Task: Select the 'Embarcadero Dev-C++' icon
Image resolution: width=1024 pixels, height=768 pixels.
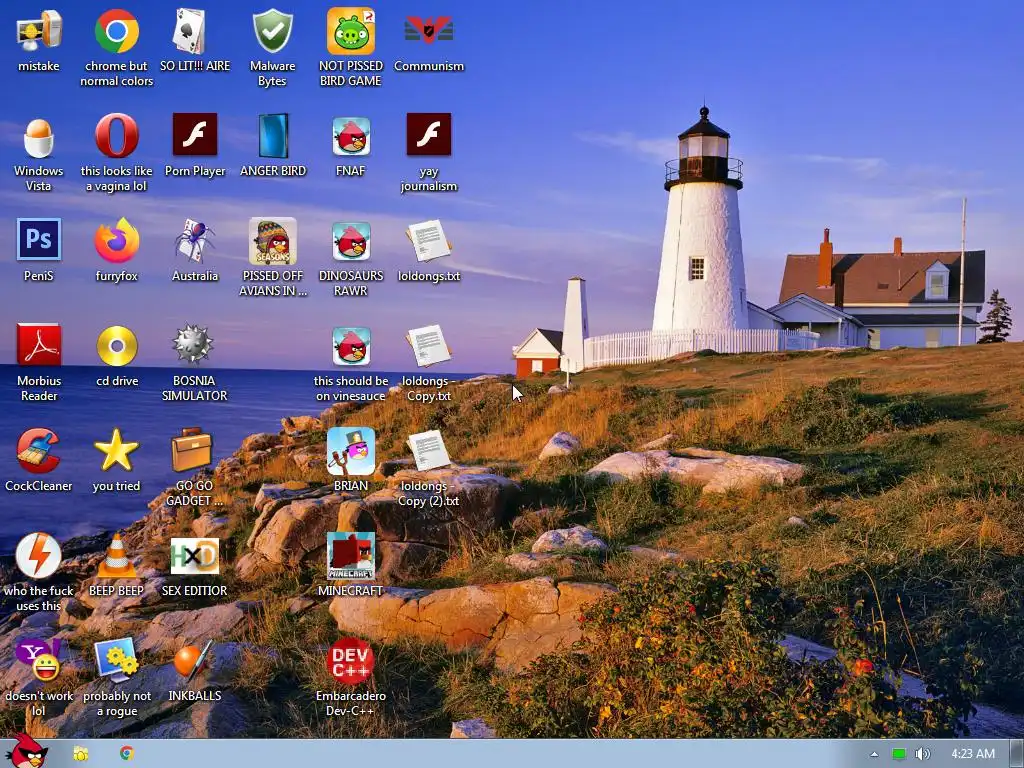Action: click(x=351, y=662)
